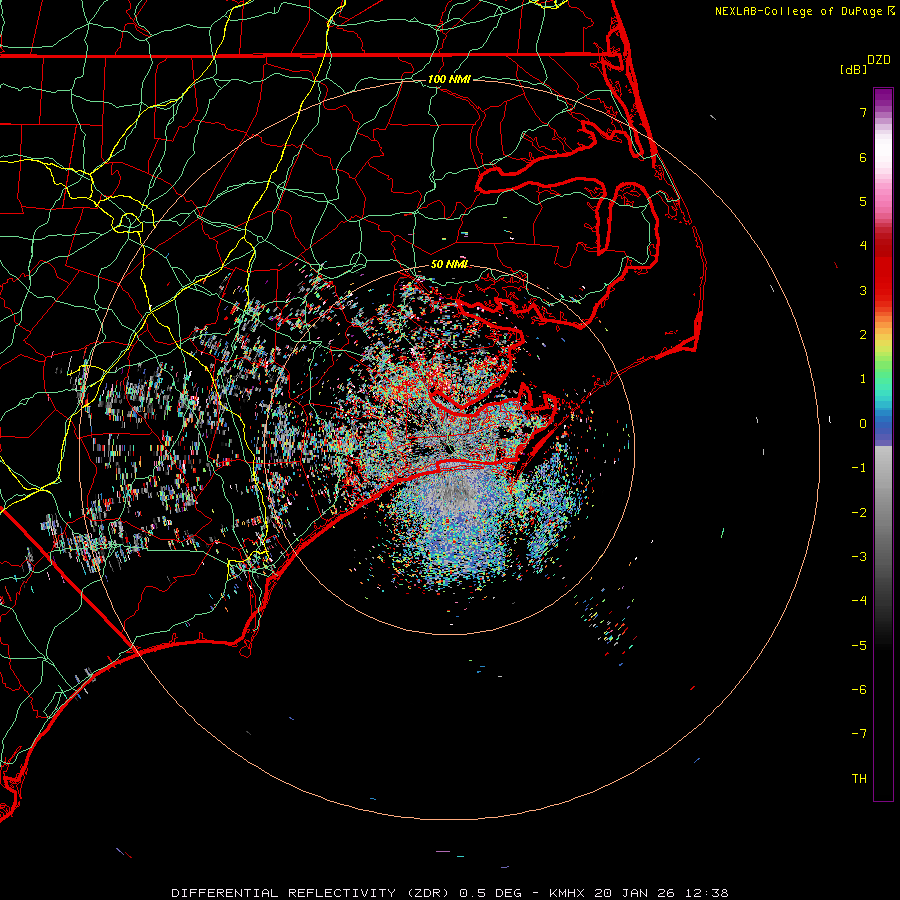The height and width of the screenshot is (900, 900).
Task: Click the -4 value on color scale
Action: click(x=859, y=601)
